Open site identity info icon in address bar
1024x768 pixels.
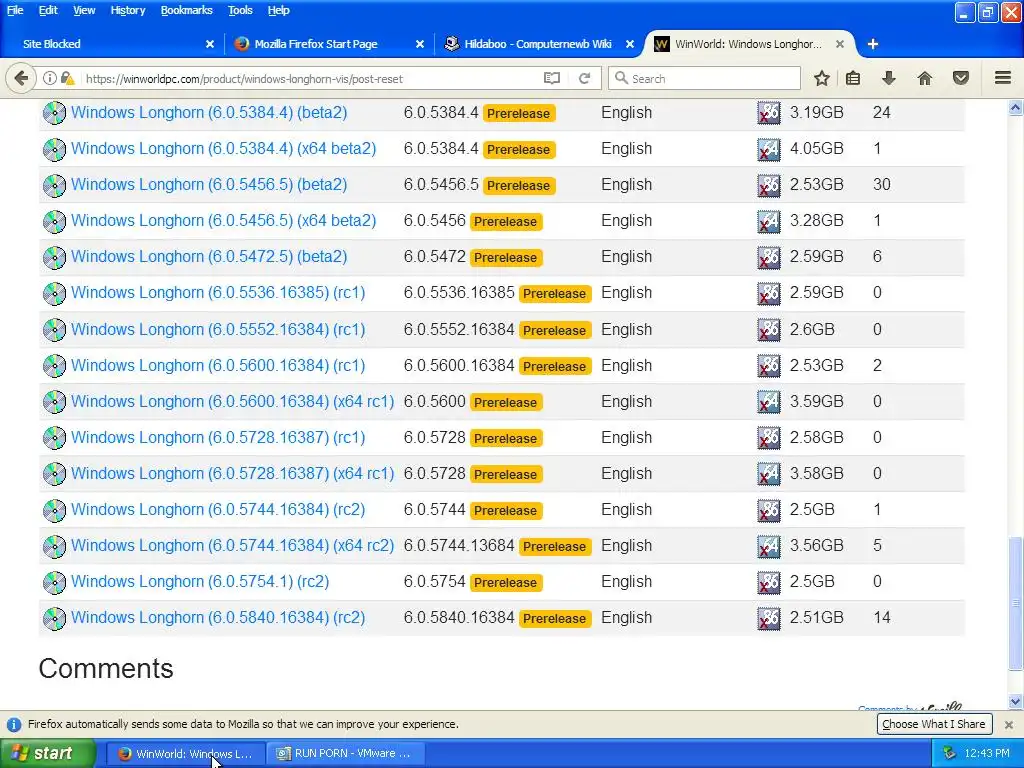click(50, 78)
